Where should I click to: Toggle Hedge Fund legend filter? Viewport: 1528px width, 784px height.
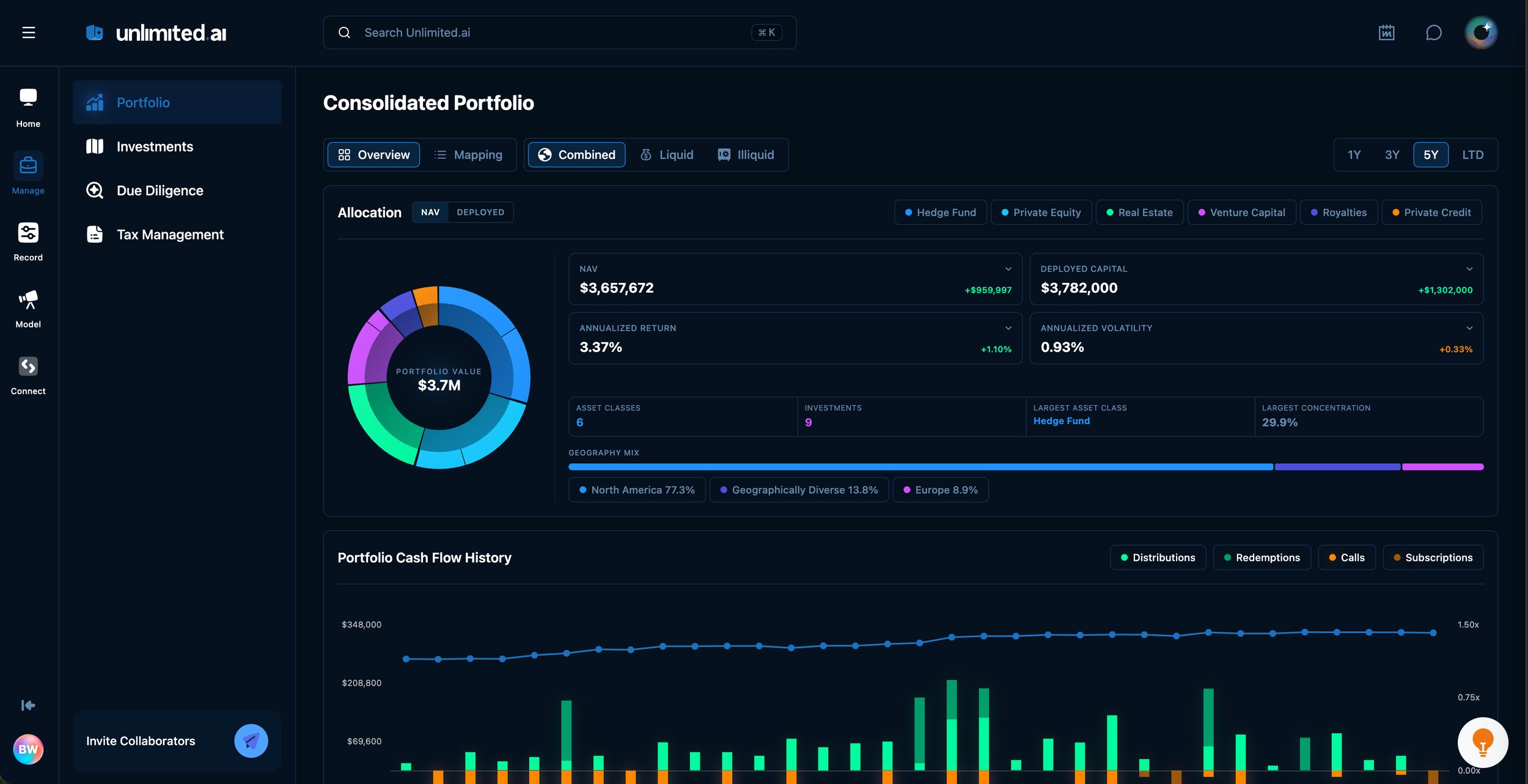pyautogui.click(x=940, y=212)
